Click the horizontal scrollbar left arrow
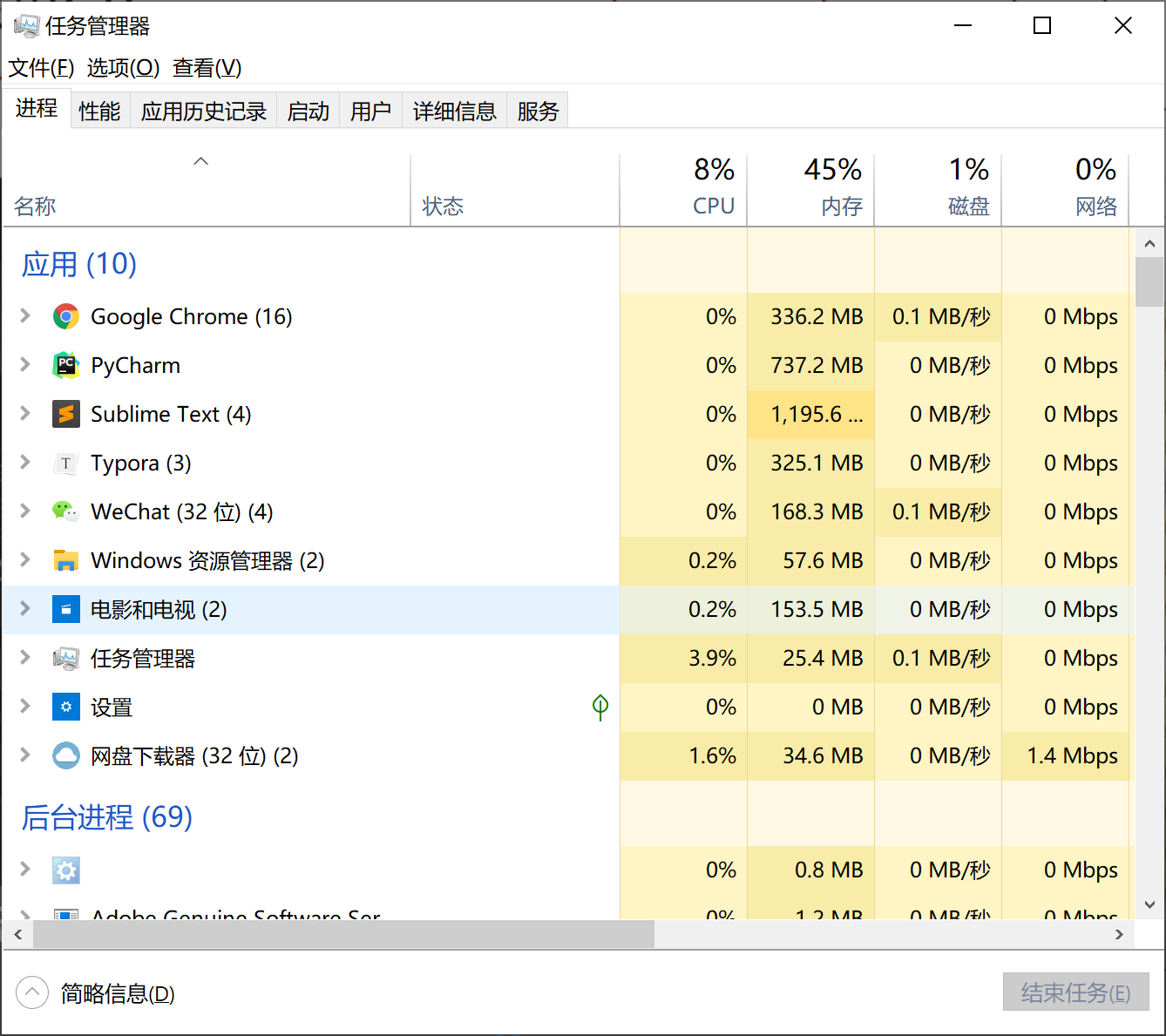 pos(18,934)
